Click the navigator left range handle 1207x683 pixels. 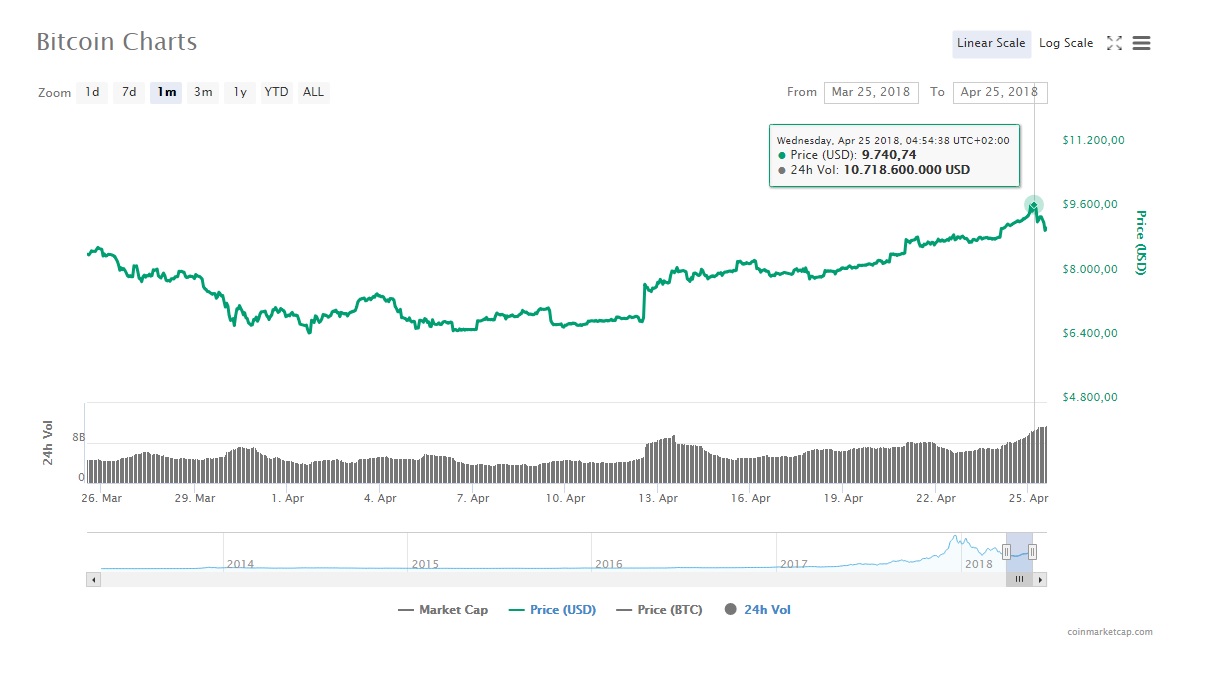[x=1006, y=551]
